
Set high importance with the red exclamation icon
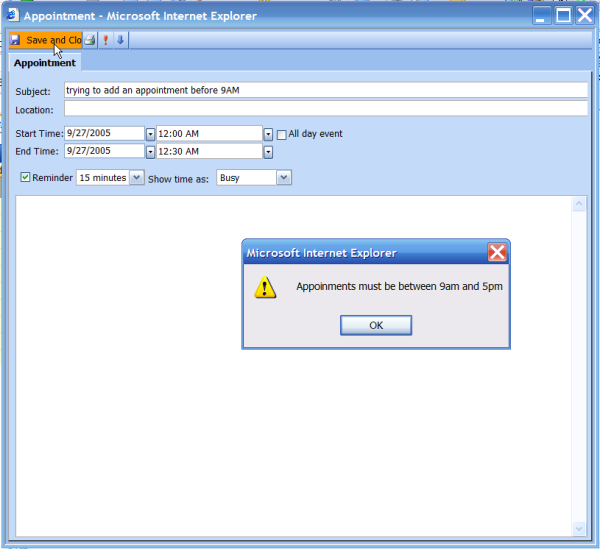pos(106,40)
